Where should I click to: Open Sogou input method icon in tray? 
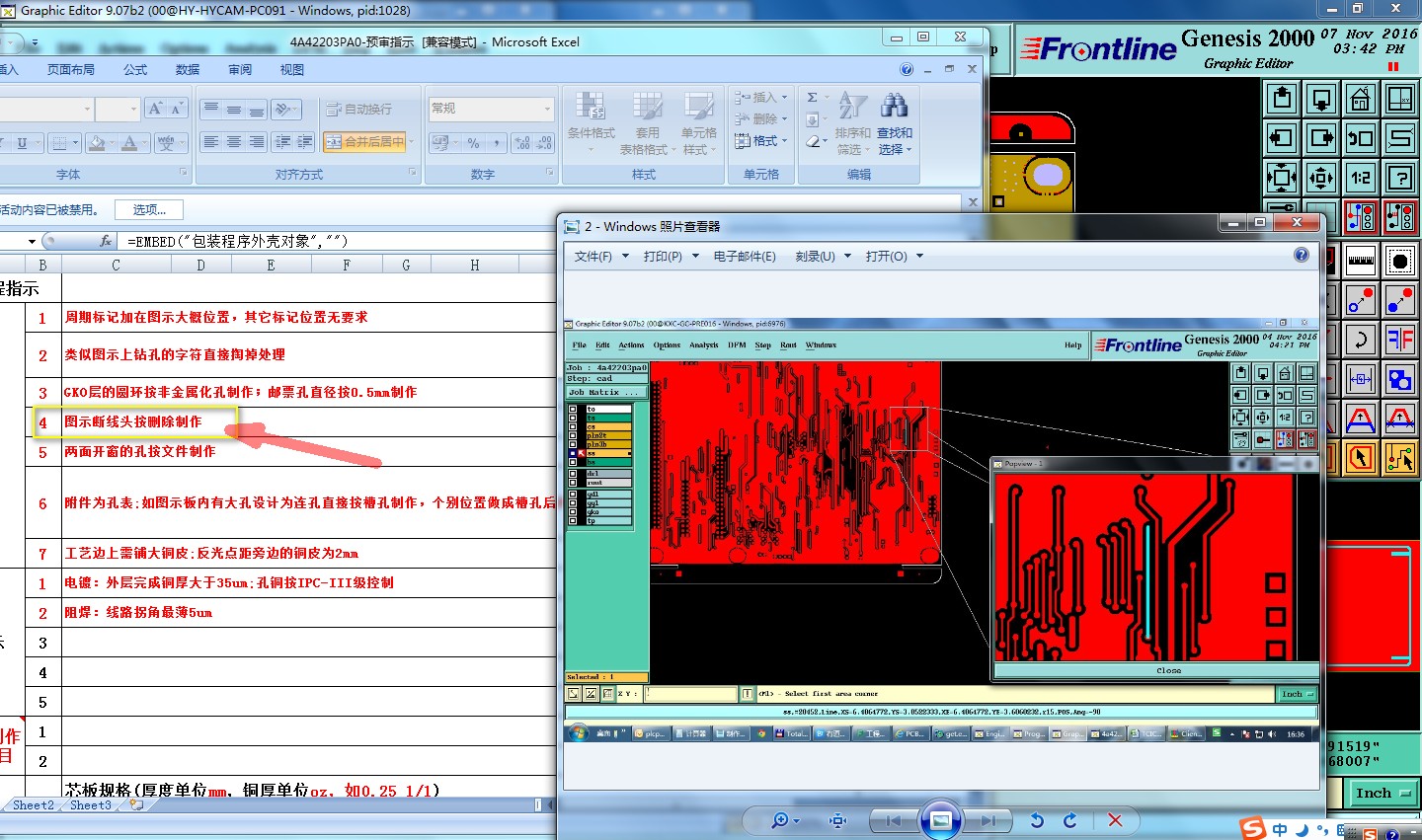coord(1253,828)
